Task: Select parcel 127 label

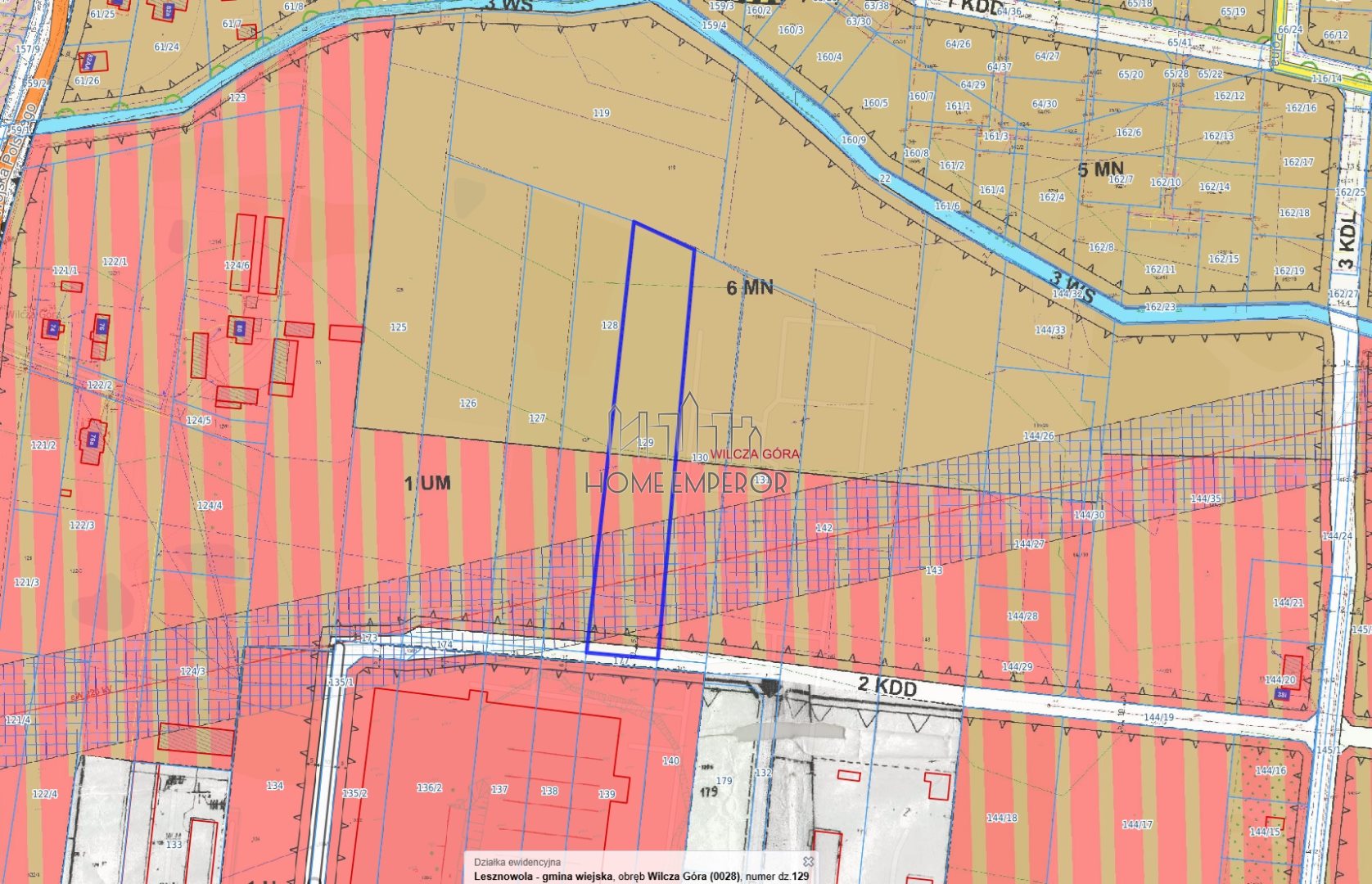Action: [536, 418]
